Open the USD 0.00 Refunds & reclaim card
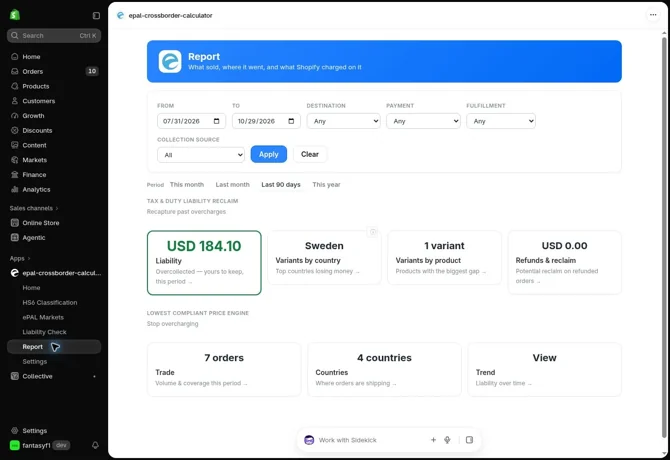The width and height of the screenshot is (670, 460). point(564,262)
